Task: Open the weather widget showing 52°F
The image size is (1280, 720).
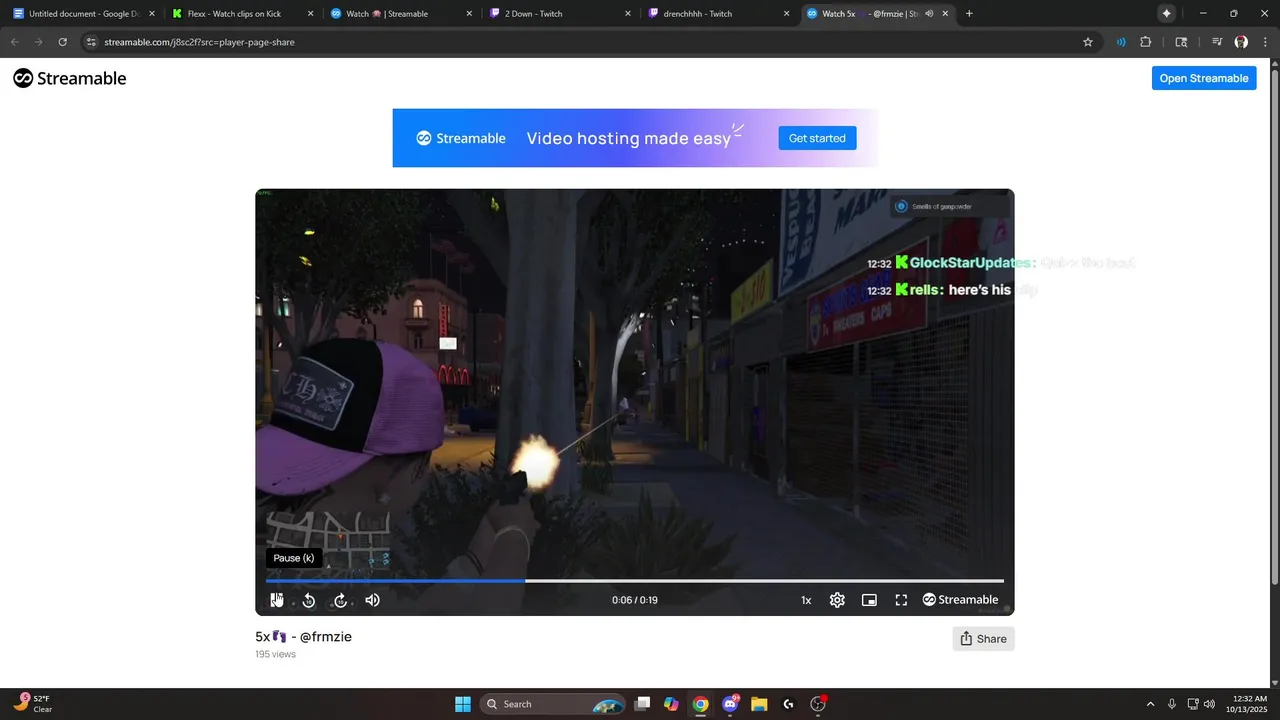Action: click(34, 704)
